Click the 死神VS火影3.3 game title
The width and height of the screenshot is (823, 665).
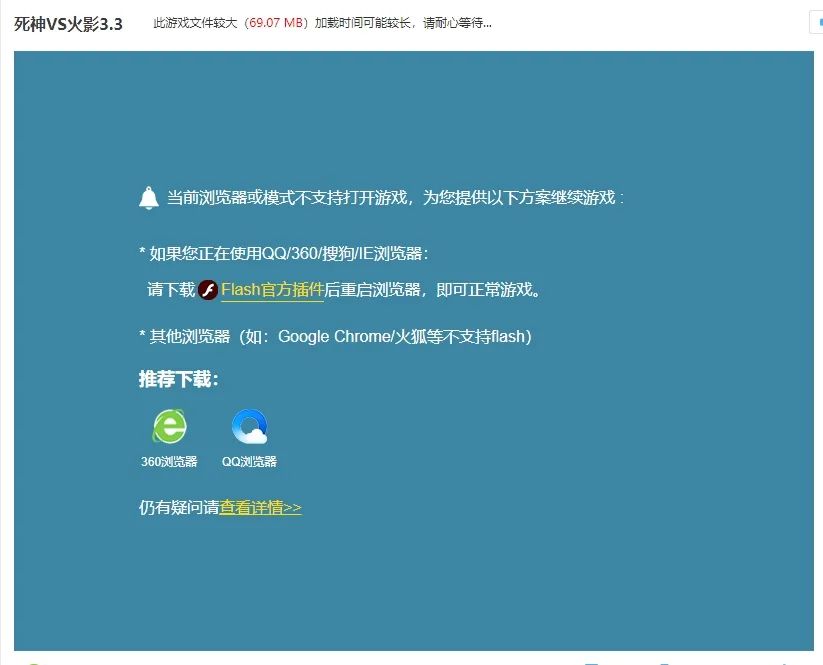(x=68, y=24)
